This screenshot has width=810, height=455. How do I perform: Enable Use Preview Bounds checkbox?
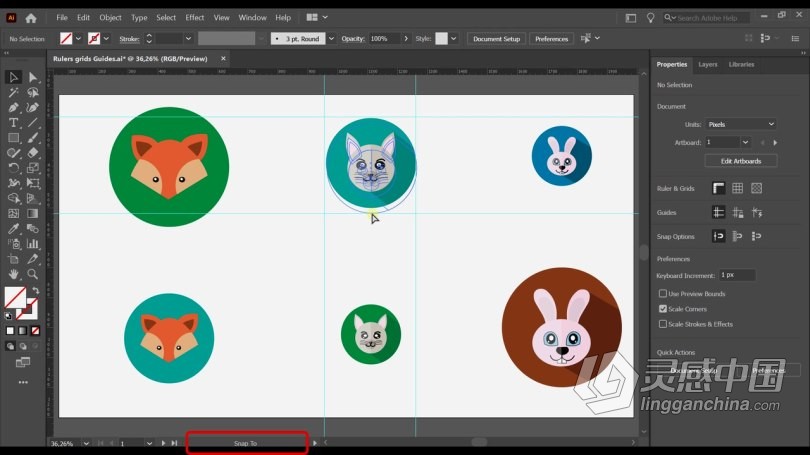pos(663,293)
